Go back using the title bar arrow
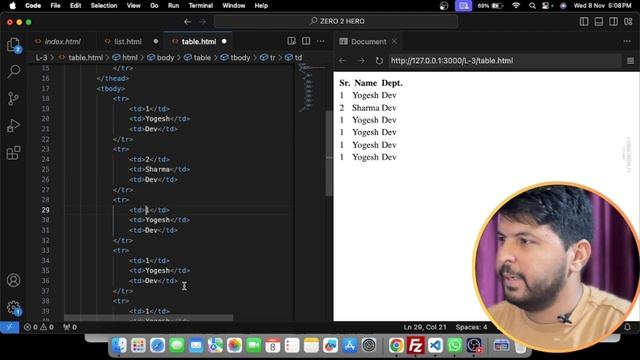Screen dimensions: 640x360 coord(187,21)
